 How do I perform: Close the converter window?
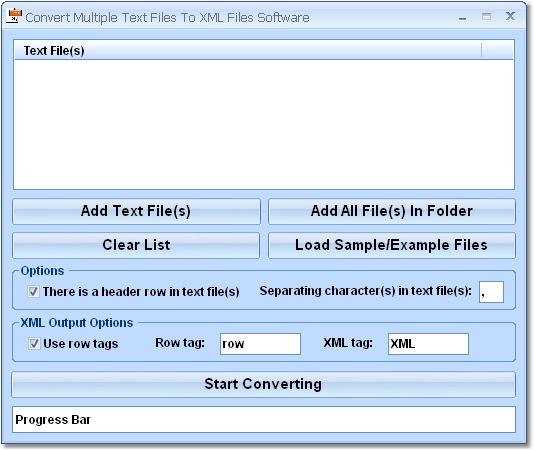pos(510,16)
